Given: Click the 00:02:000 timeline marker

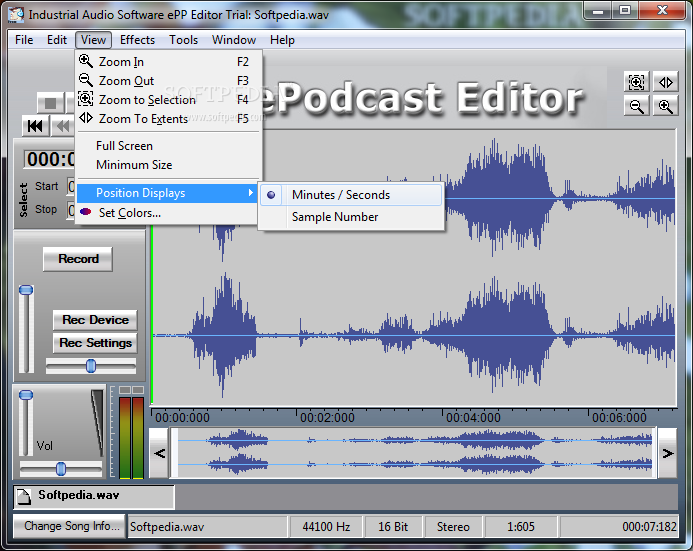Looking at the screenshot, I should pos(327,418).
